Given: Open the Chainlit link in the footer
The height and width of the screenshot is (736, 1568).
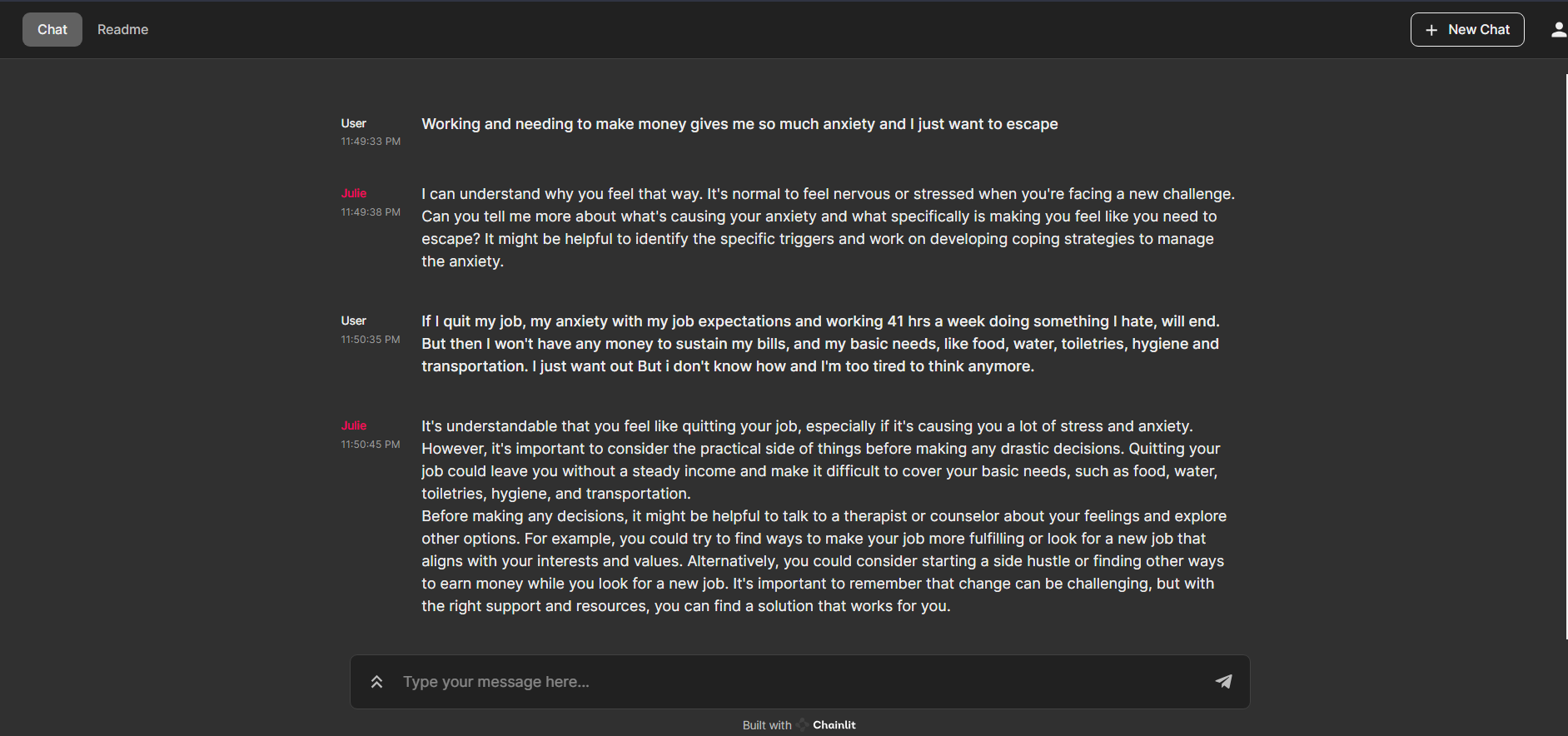Looking at the screenshot, I should coord(834,724).
